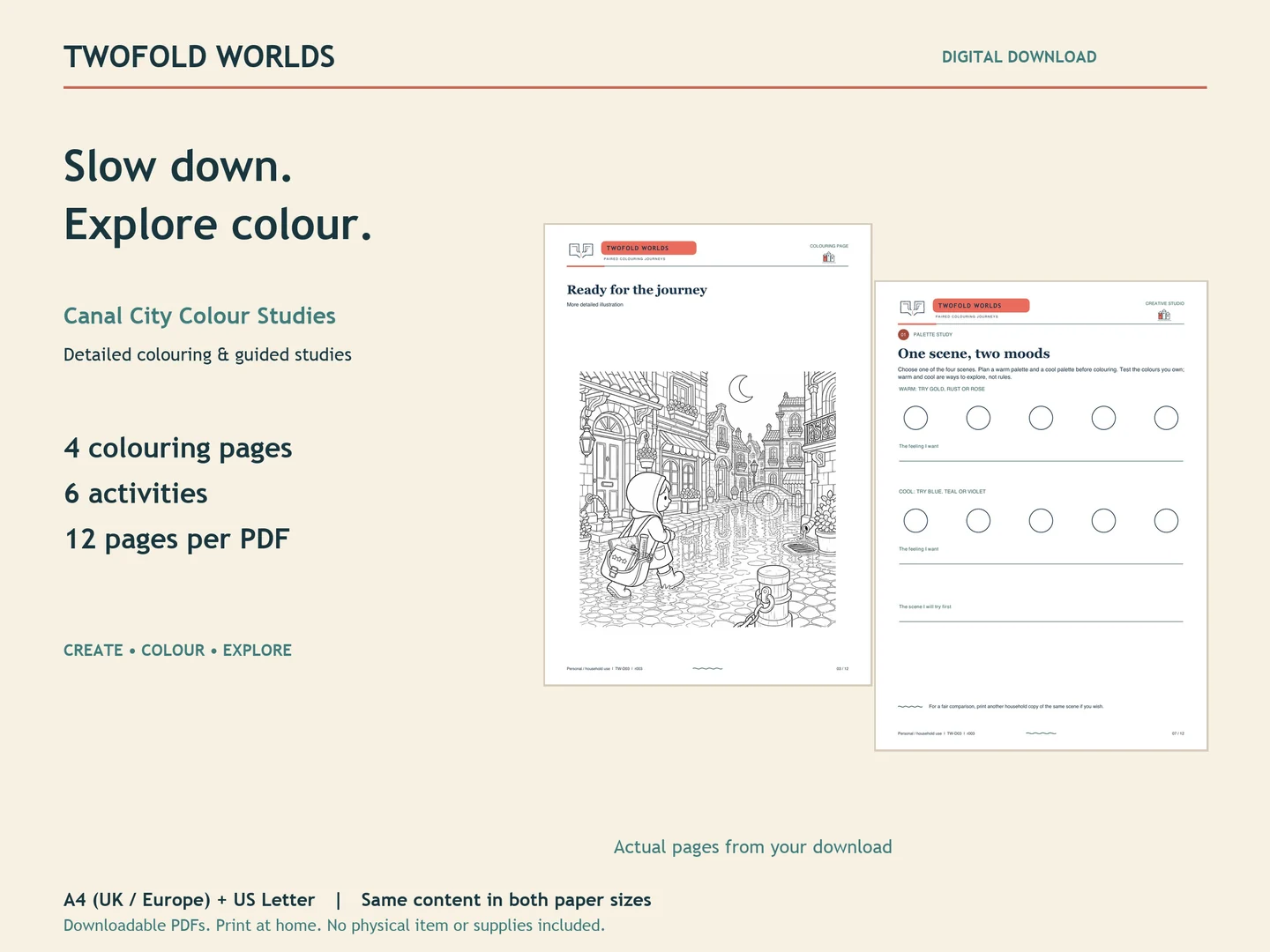Click the '12 pages per PDF' line

[x=176, y=539]
